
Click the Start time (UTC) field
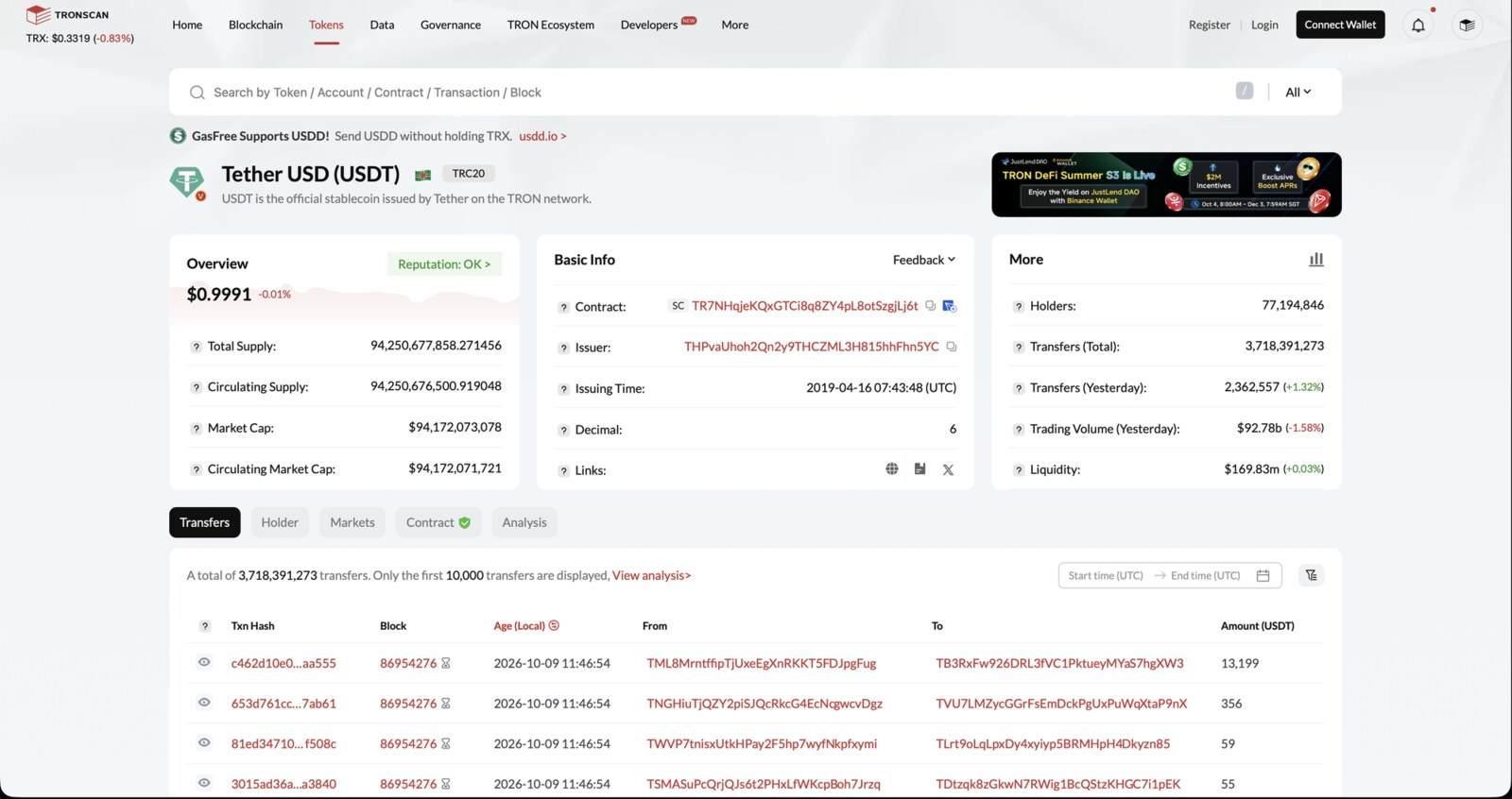pyautogui.click(x=1106, y=575)
